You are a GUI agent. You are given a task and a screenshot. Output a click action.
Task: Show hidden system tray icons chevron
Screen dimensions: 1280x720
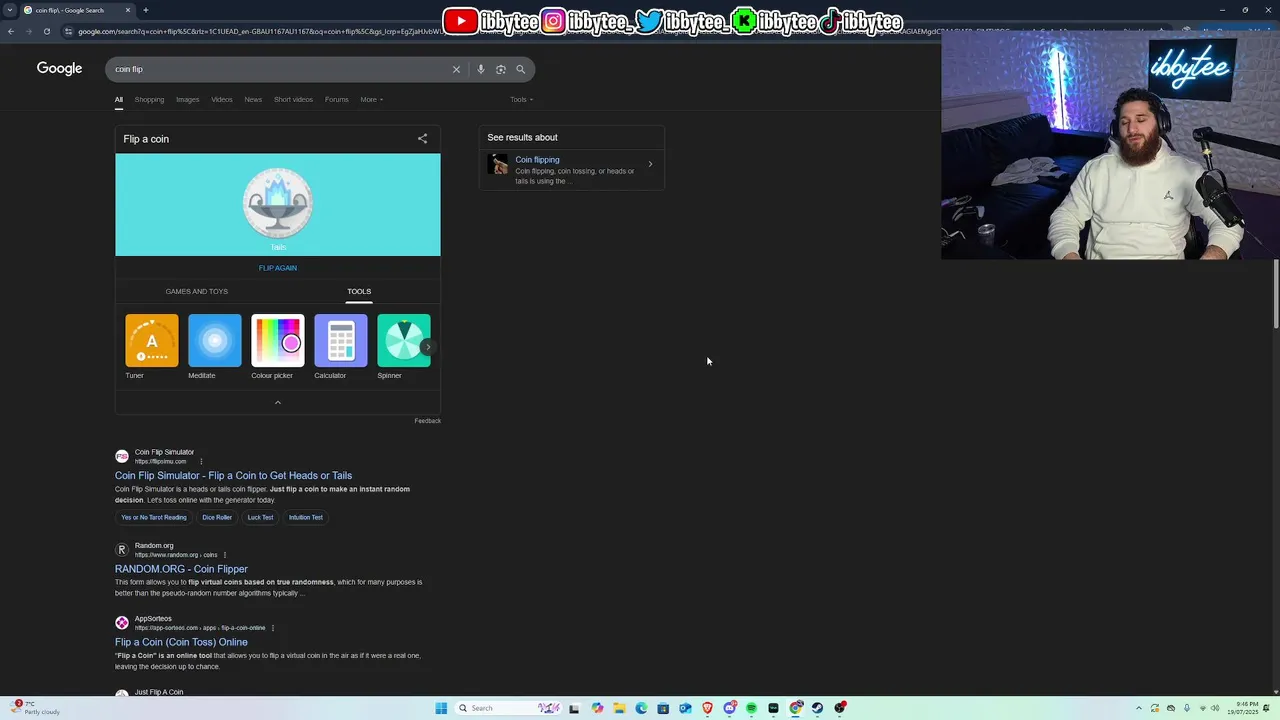click(1138, 708)
